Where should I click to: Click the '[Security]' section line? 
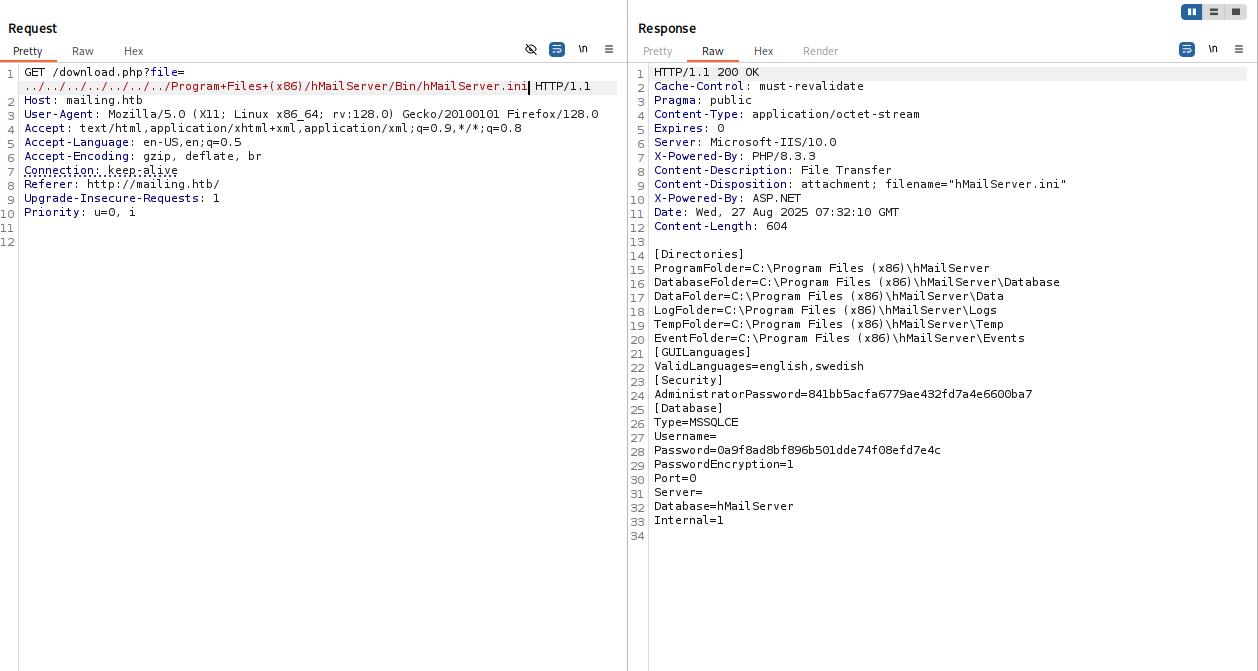click(689, 380)
